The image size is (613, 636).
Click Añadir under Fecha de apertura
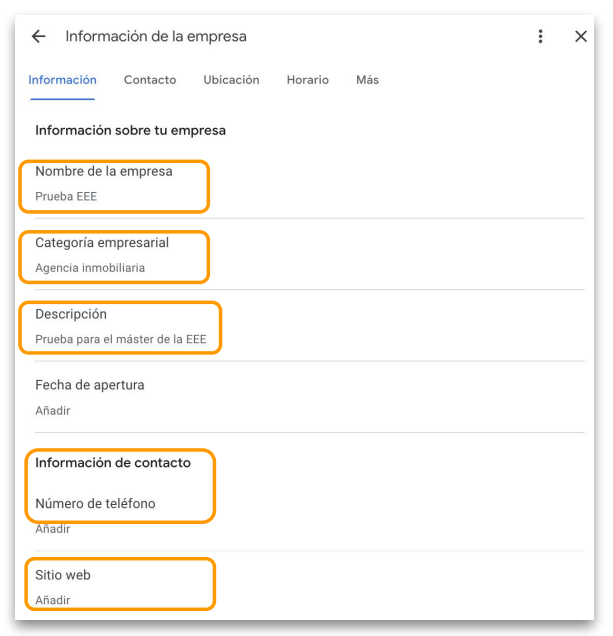pyautogui.click(x=53, y=411)
